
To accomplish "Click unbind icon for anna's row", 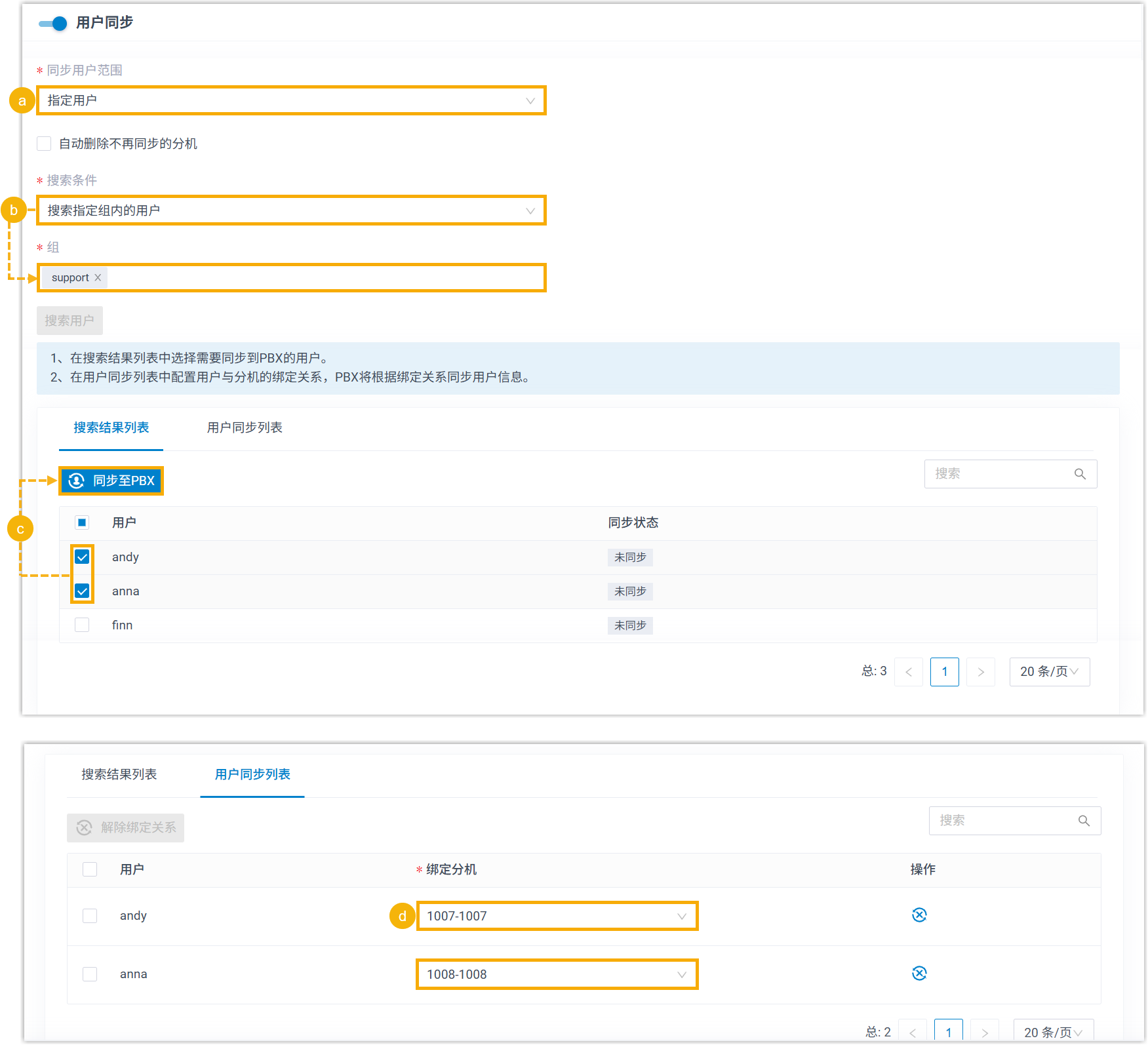I will pyautogui.click(x=919, y=974).
